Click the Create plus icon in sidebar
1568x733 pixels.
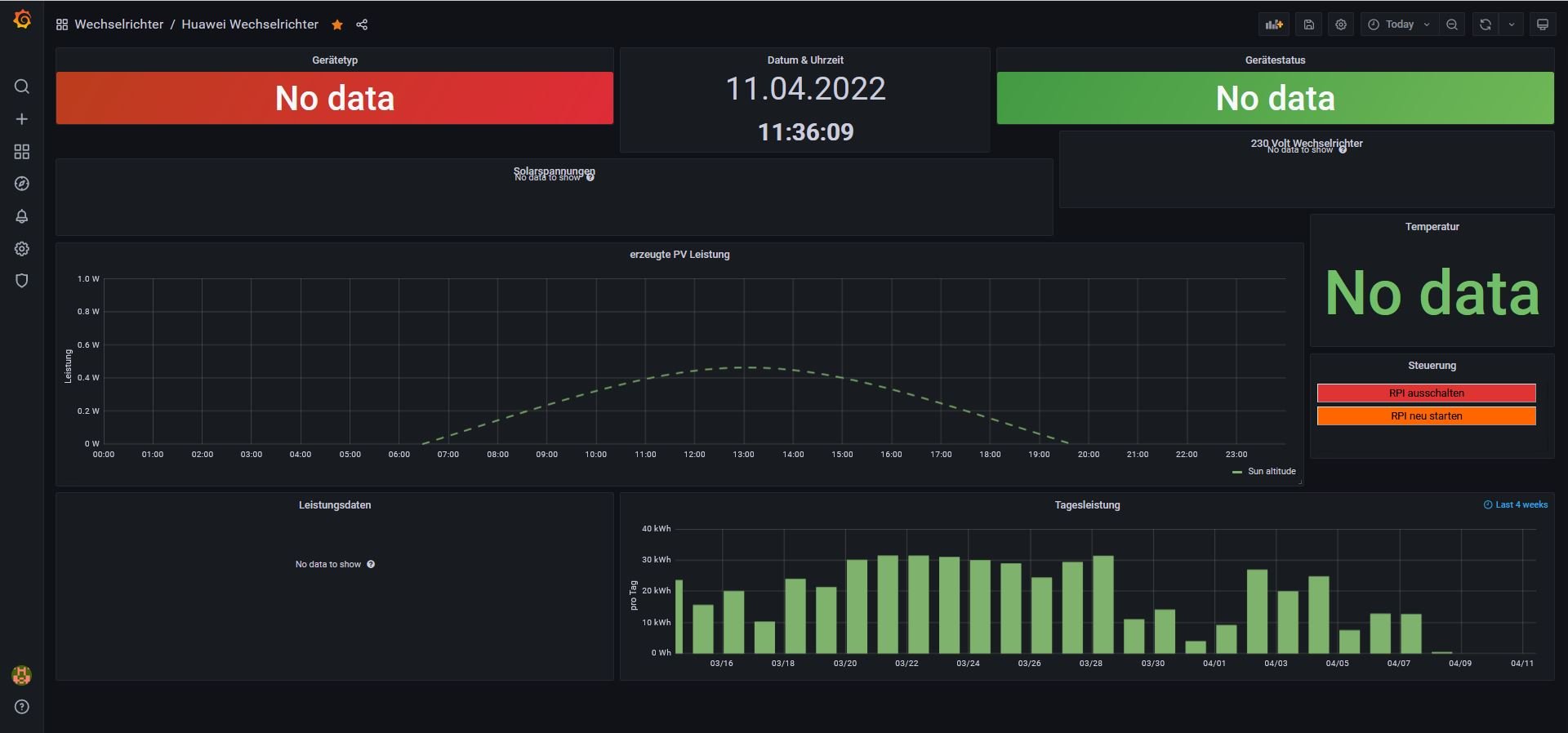coord(22,119)
